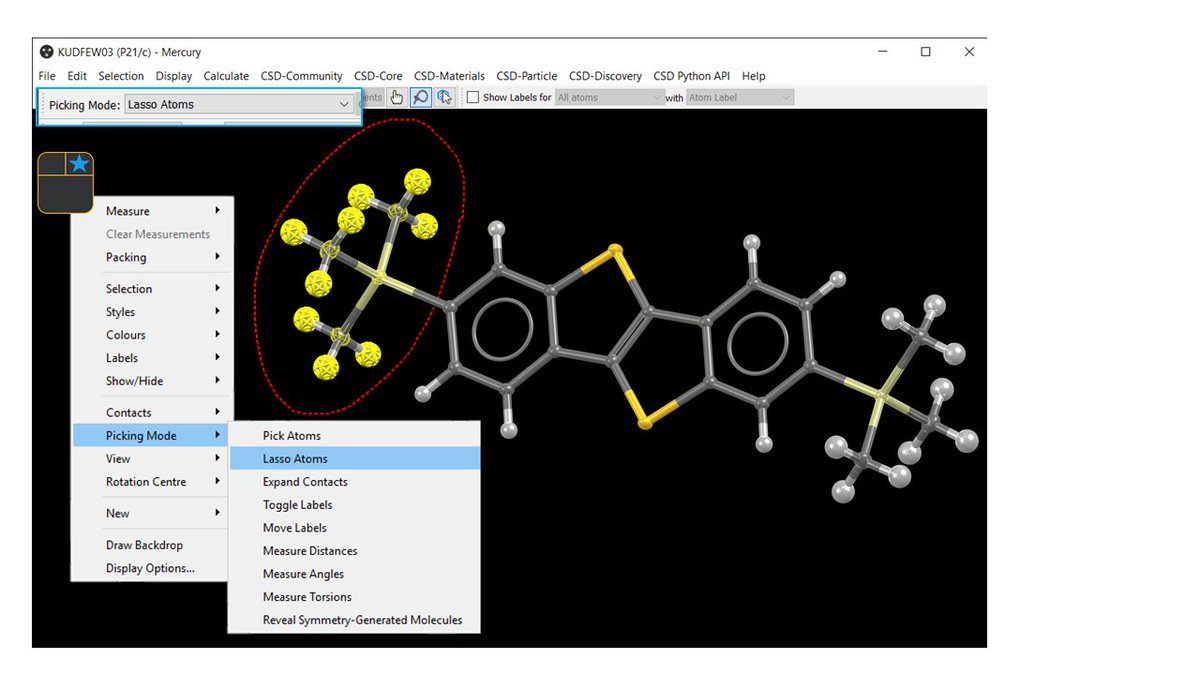The height and width of the screenshot is (675, 1200).
Task: Open the CSD-Particle menu
Action: point(527,76)
